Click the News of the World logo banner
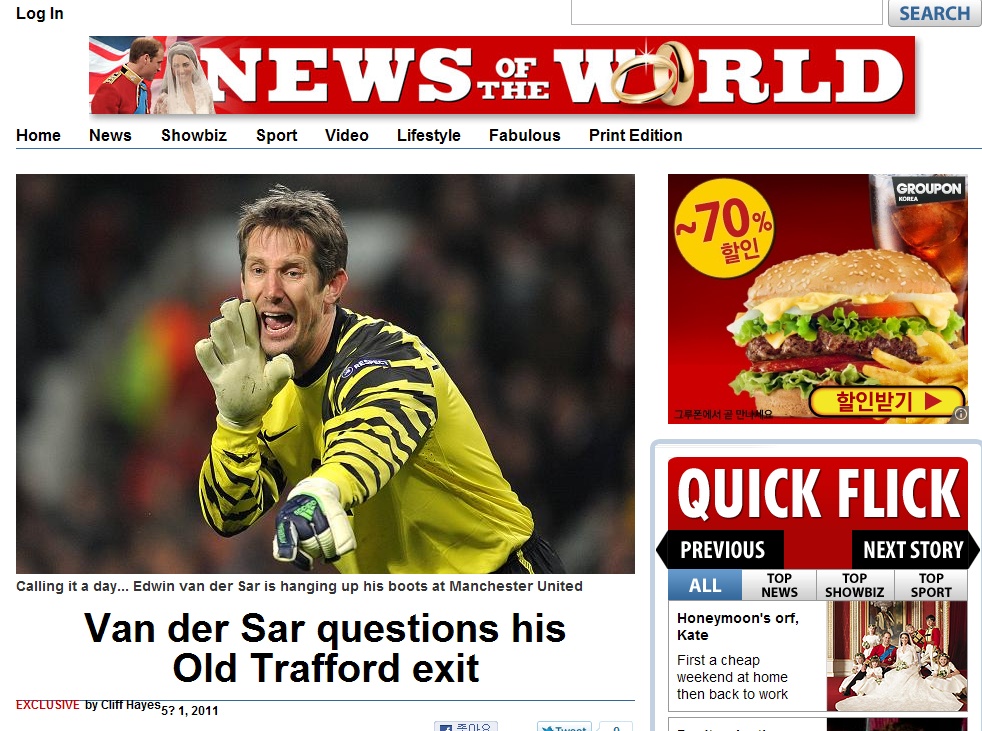982x731 pixels. (x=502, y=75)
